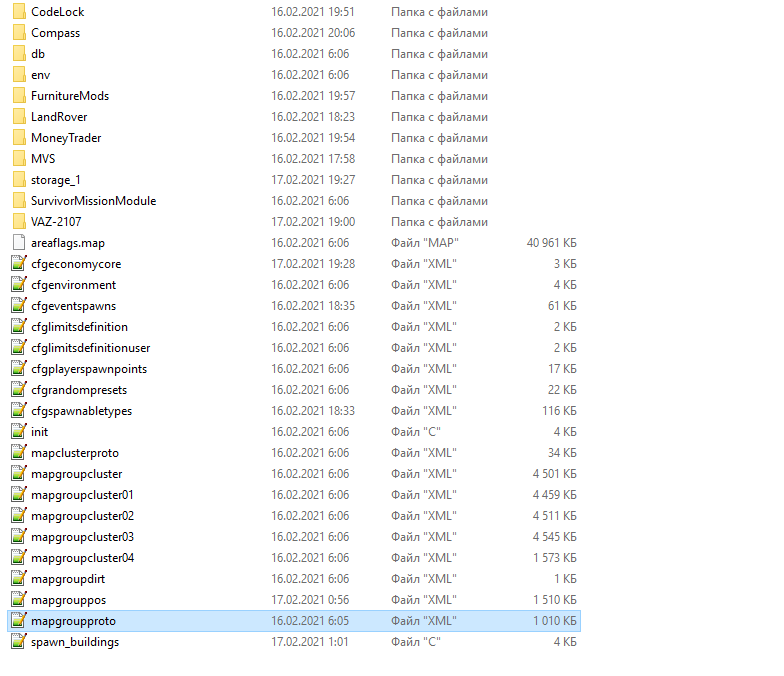
Task: Select the cfgplayerspawnpoints file name
Action: [x=89, y=369]
